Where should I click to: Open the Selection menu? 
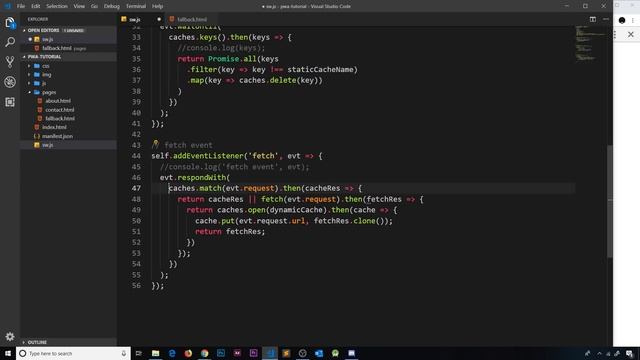click(57, 6)
